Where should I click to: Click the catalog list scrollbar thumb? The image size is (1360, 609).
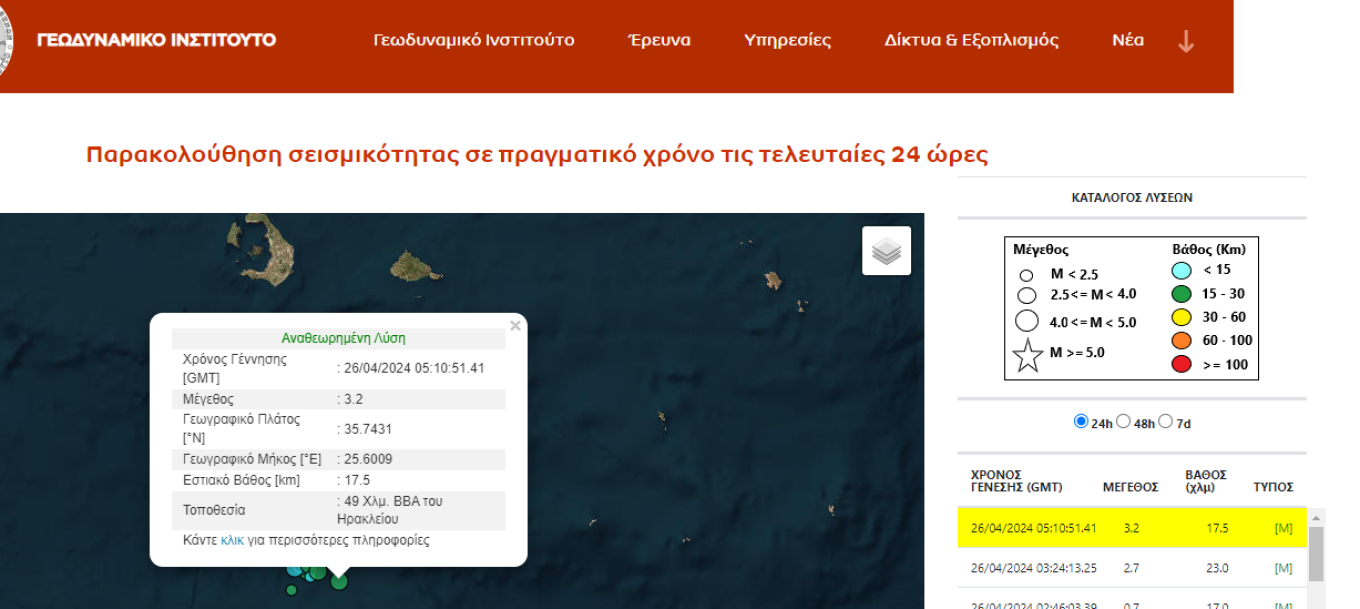(1316, 553)
